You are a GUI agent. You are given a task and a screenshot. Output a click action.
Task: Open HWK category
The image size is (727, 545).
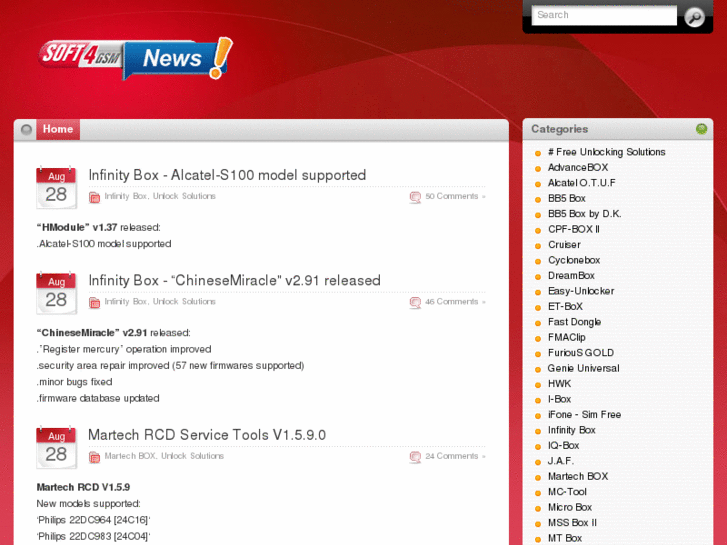(559, 384)
